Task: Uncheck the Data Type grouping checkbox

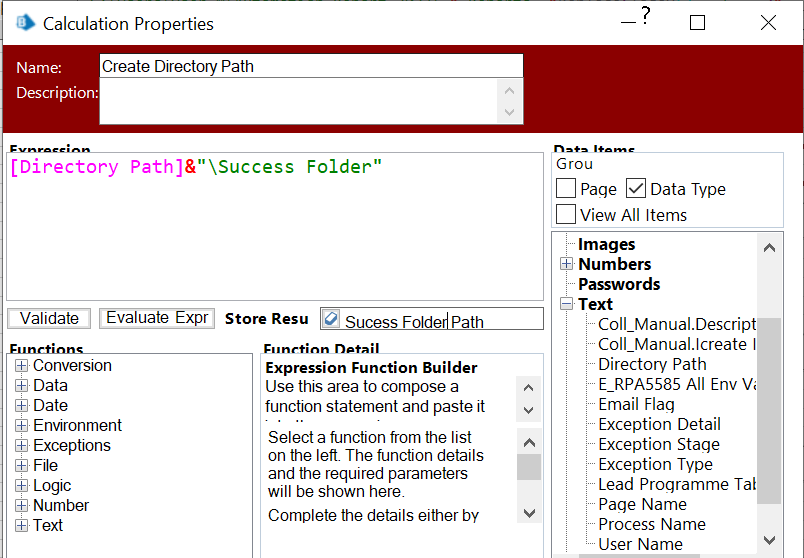Action: (636, 188)
